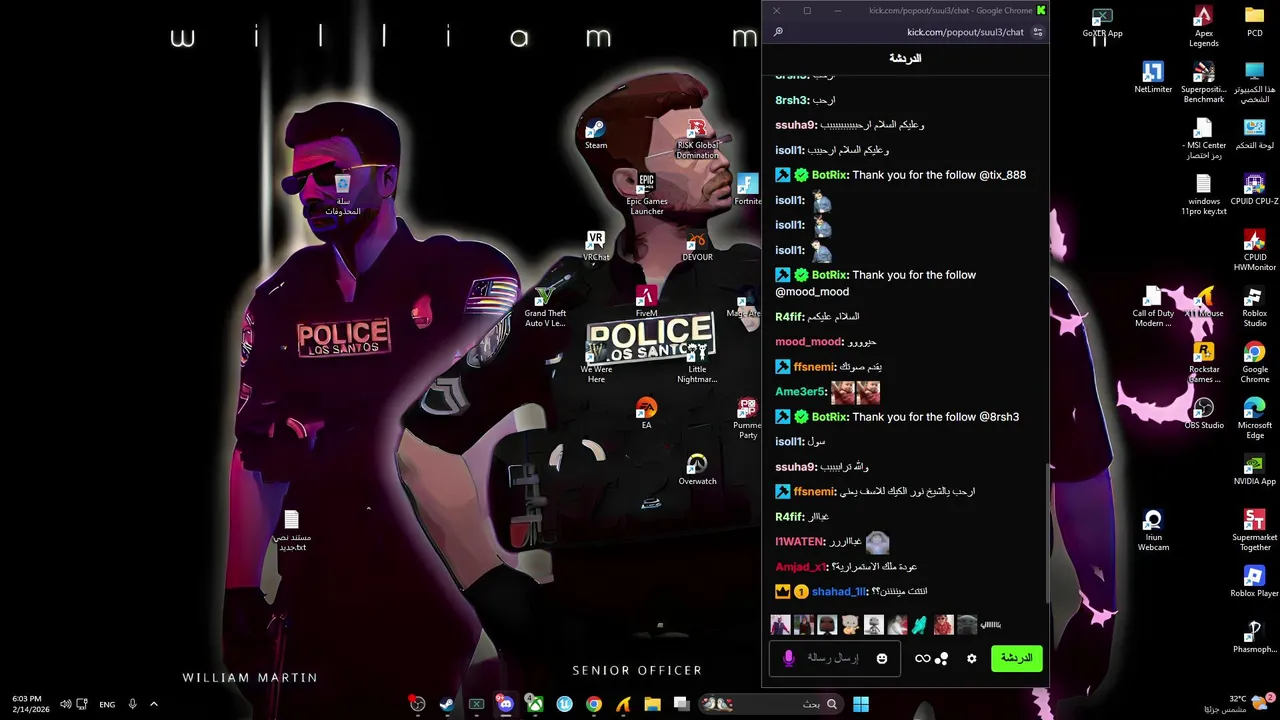Open the PCD folder
Viewport: 1280px width, 720px height.
[1254, 22]
